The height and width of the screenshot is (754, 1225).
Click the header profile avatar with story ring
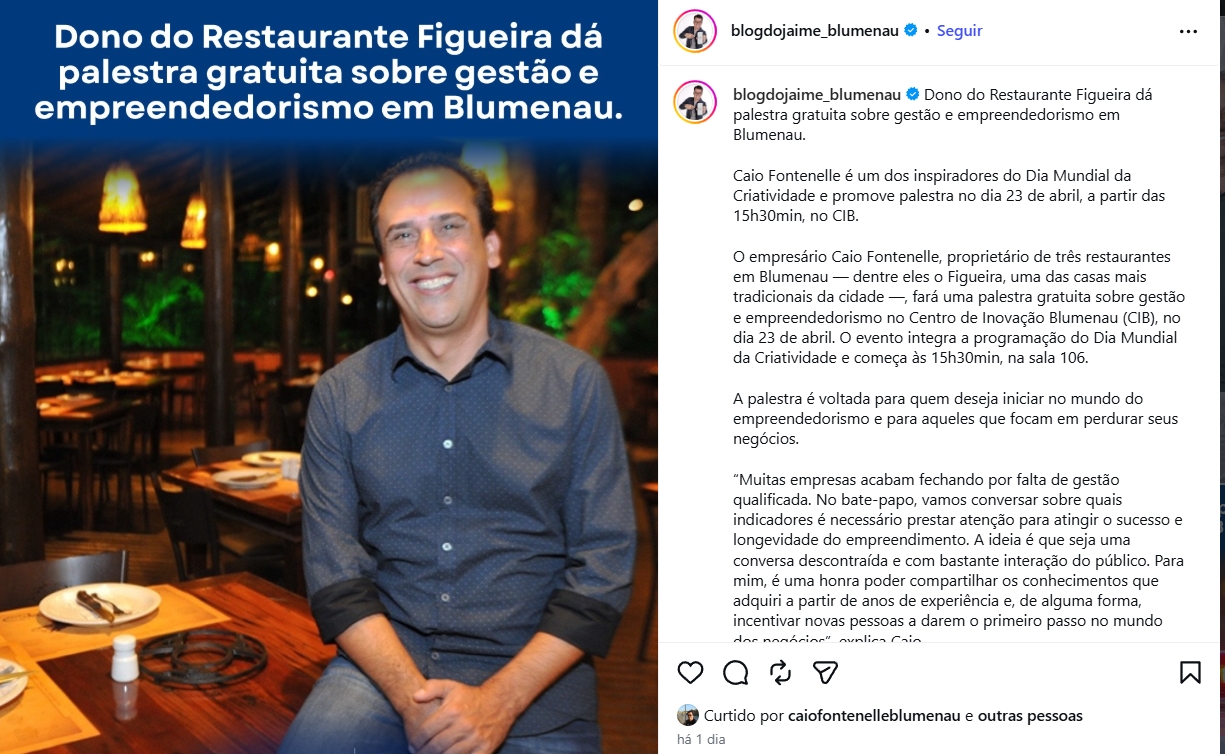click(x=695, y=31)
